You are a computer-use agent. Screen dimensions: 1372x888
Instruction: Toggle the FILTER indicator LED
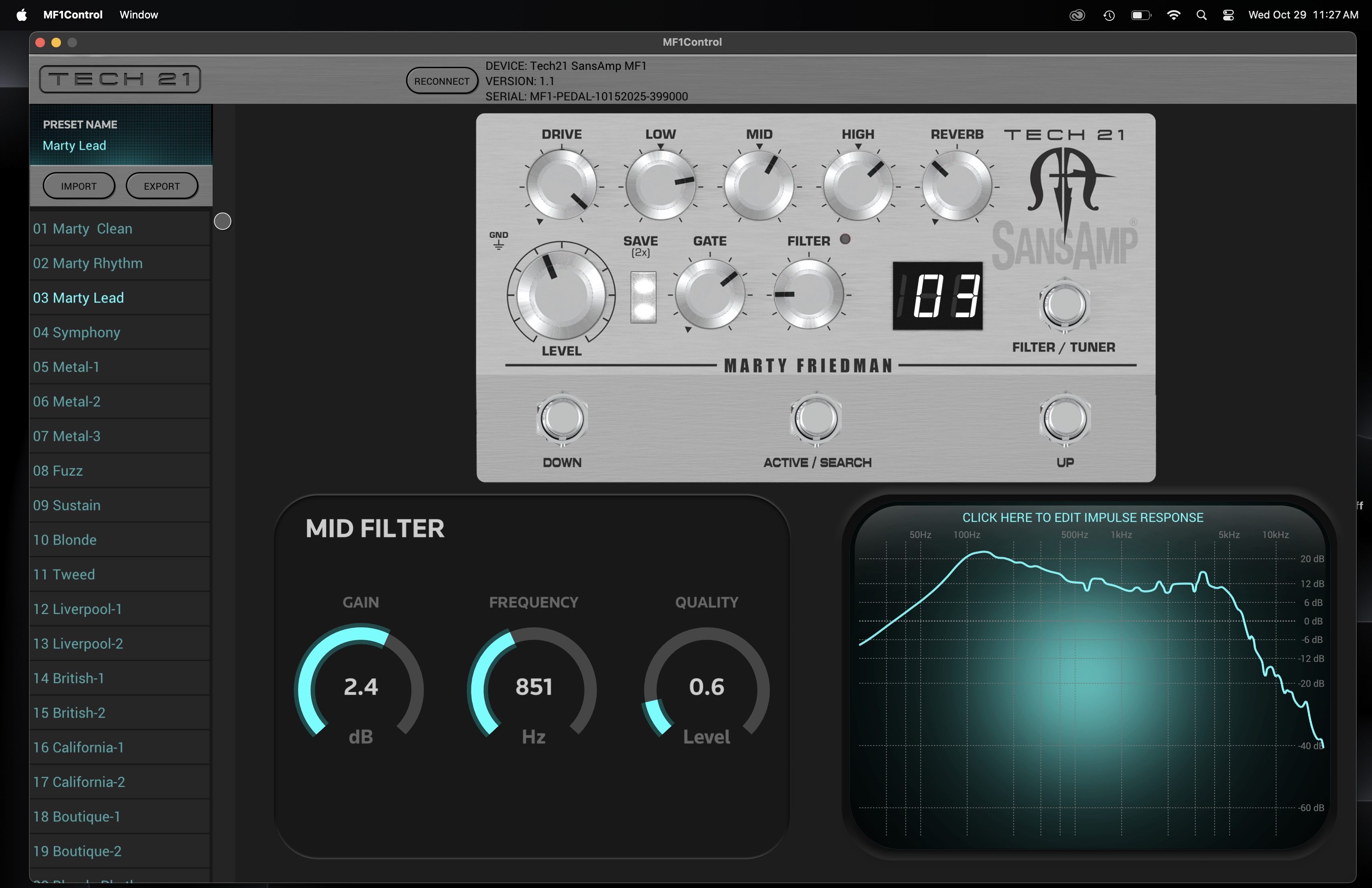[x=845, y=239]
